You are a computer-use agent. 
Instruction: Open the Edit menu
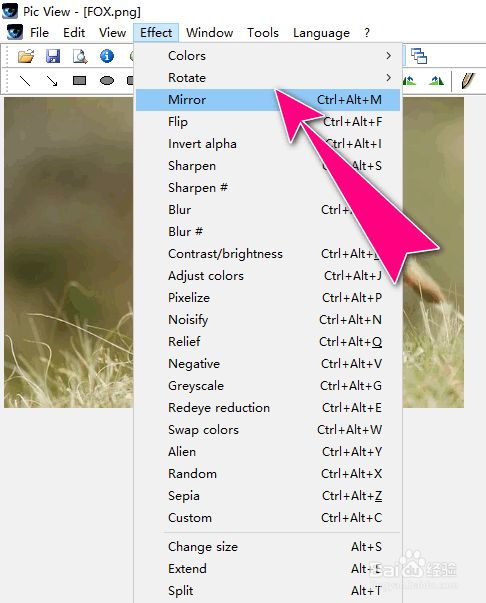click(x=74, y=33)
